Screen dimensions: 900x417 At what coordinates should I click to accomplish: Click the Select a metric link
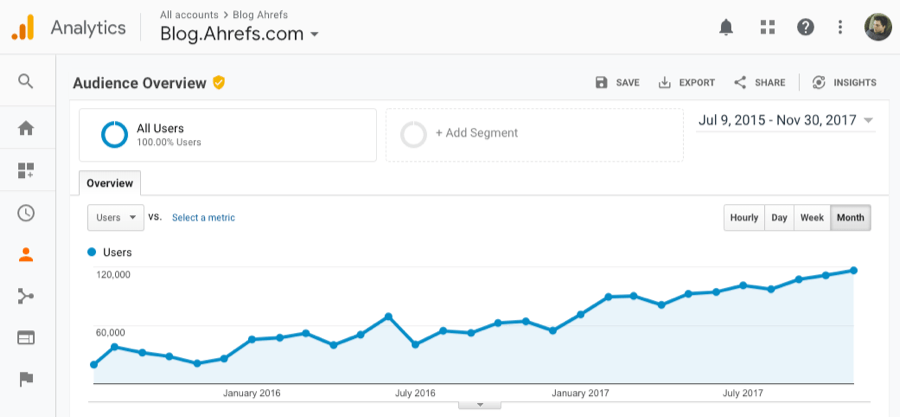[x=203, y=217]
